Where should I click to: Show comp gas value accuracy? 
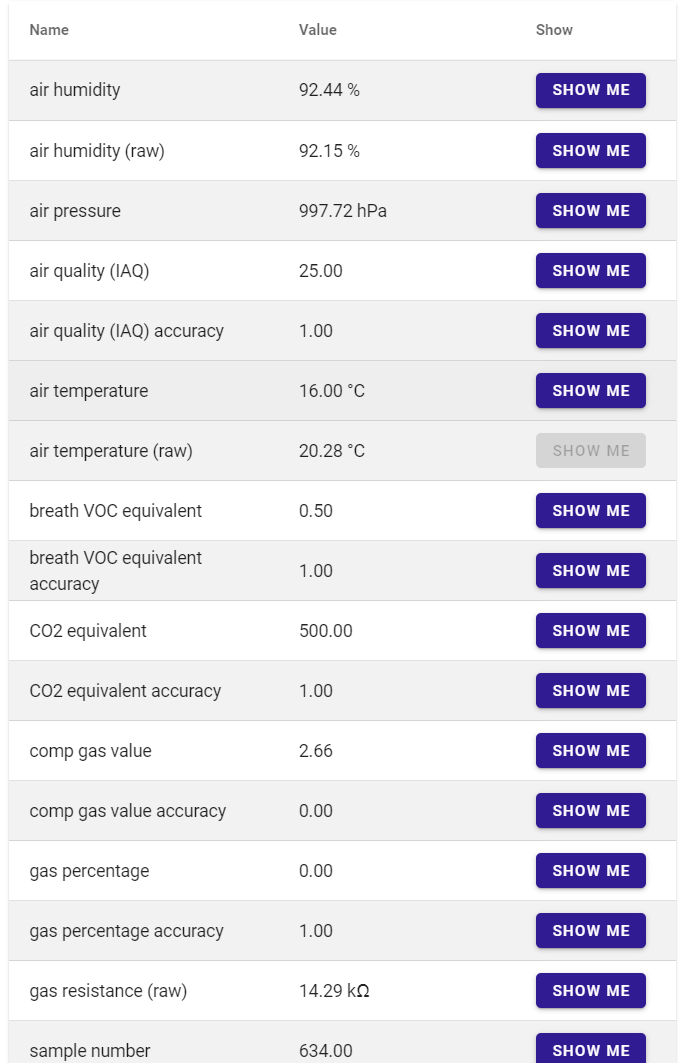coord(590,811)
